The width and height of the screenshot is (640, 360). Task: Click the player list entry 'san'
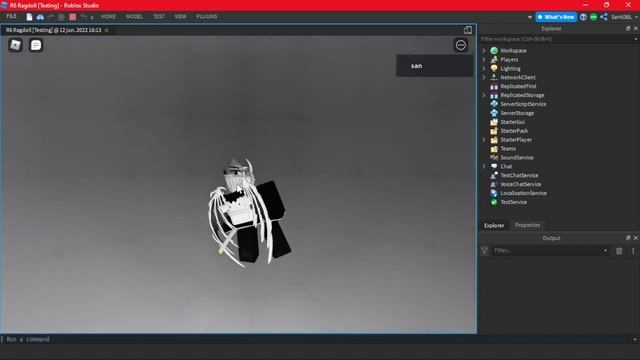(x=434, y=66)
